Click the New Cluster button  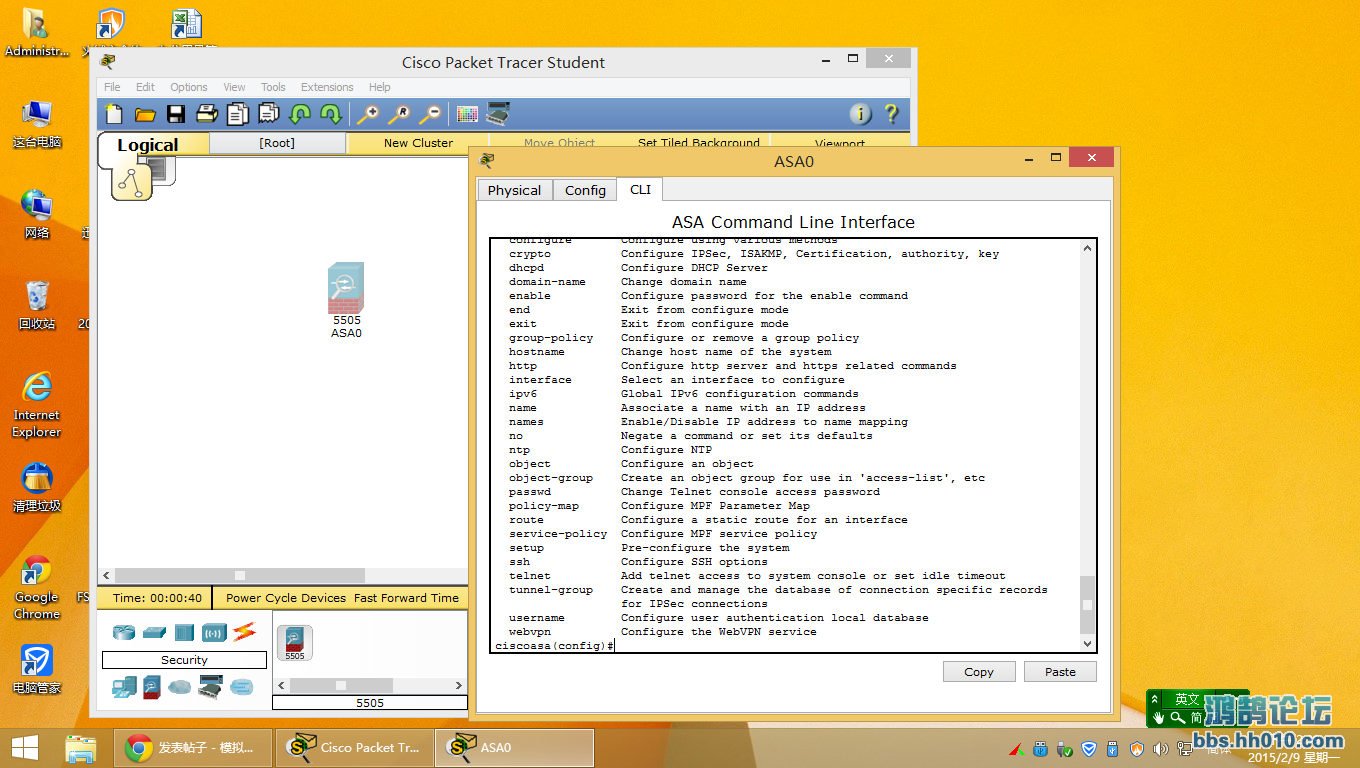click(418, 143)
